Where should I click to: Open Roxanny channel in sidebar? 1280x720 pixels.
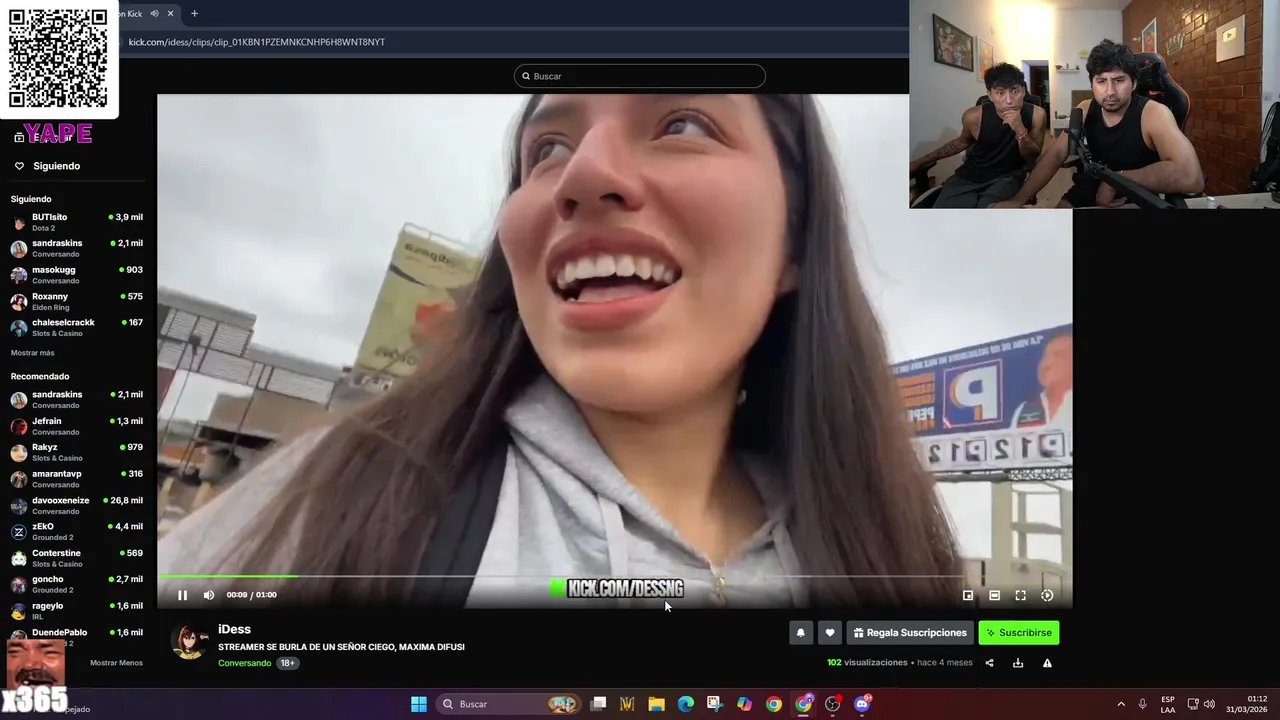coord(77,301)
